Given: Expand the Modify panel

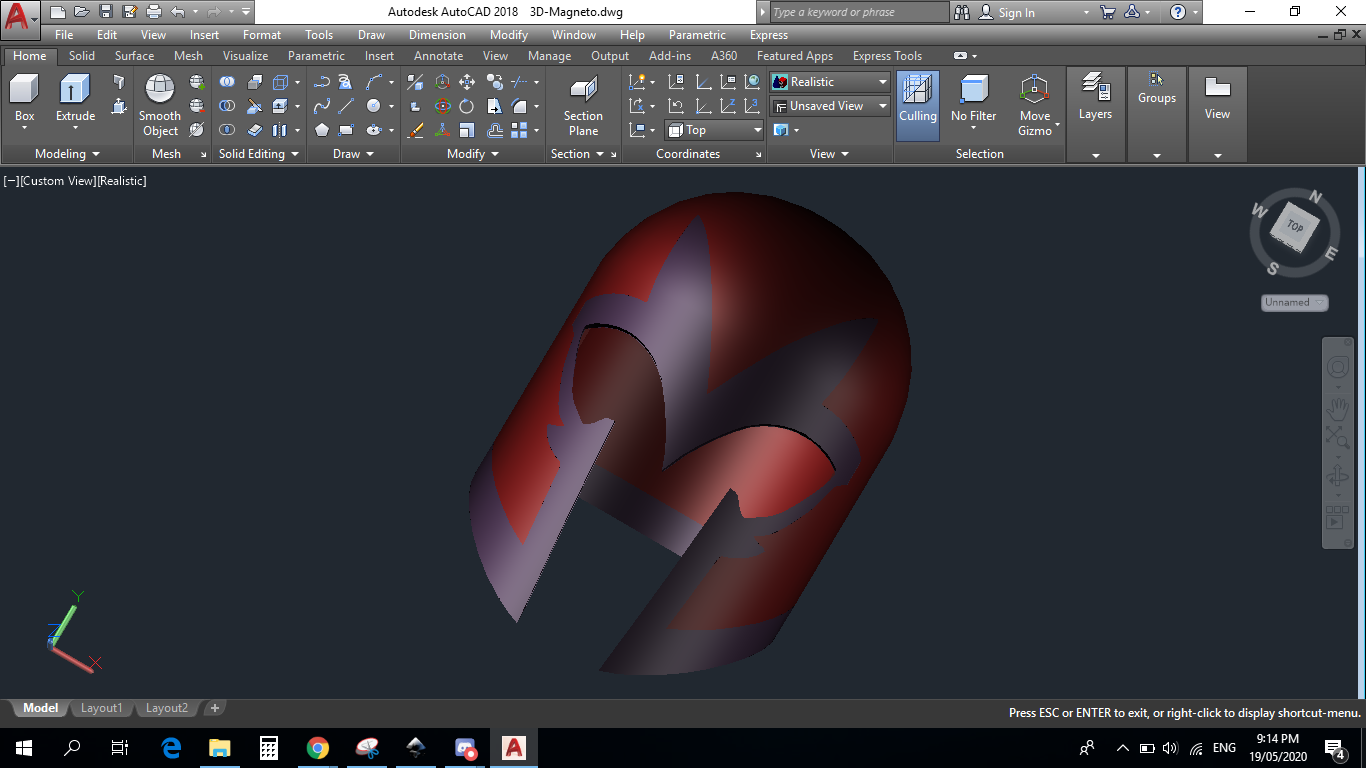Looking at the screenshot, I should click(x=473, y=154).
